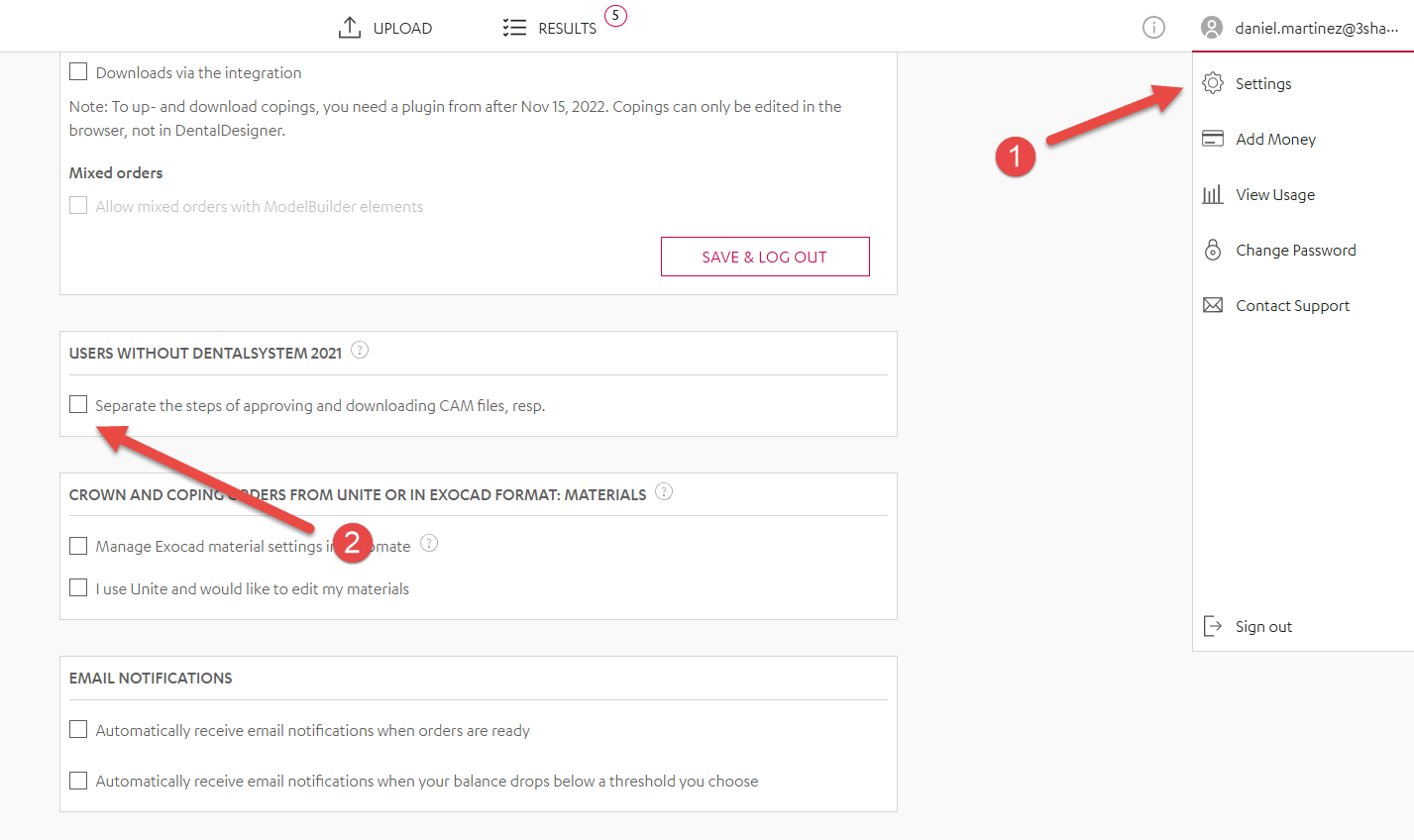Tick I use Unite edit materials checkbox

point(78,588)
